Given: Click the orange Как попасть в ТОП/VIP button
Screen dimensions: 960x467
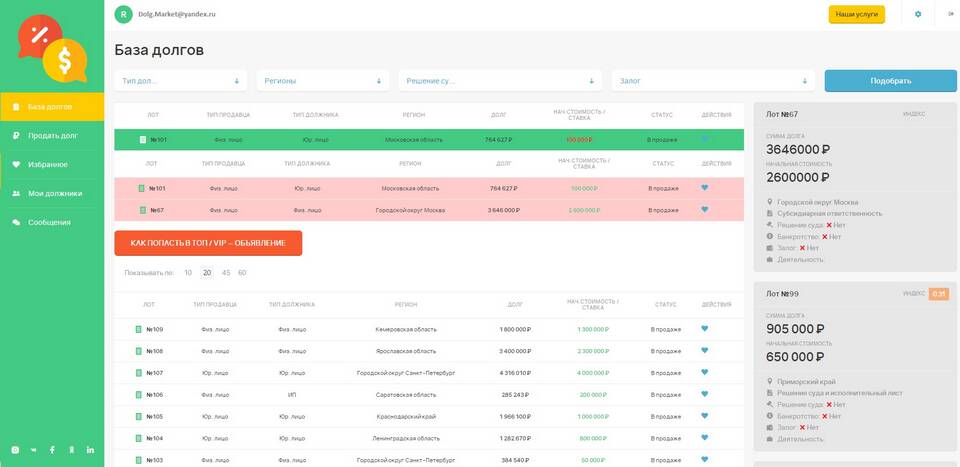Looking at the screenshot, I should [208, 243].
